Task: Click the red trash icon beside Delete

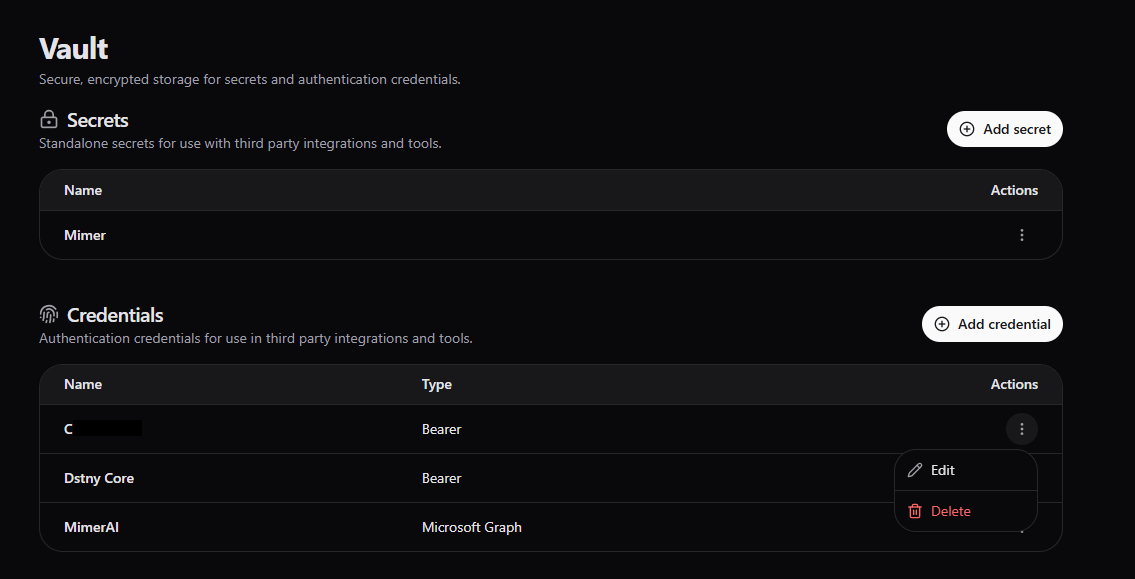Action: tap(915, 511)
